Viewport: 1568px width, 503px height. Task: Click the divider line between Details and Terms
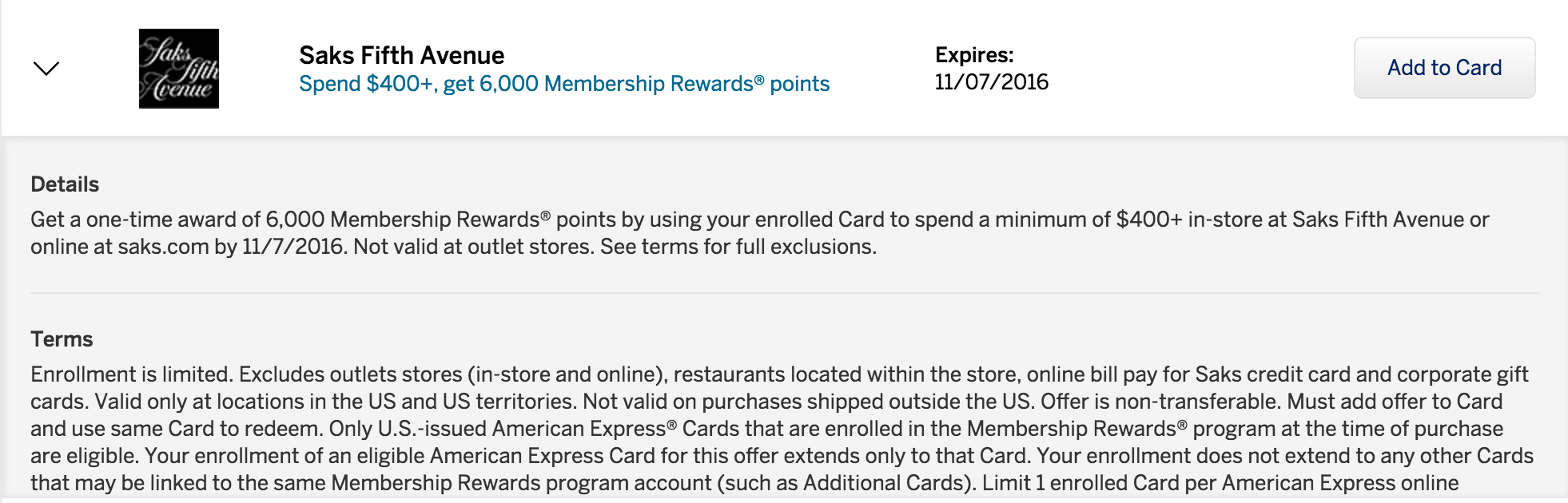click(784, 293)
